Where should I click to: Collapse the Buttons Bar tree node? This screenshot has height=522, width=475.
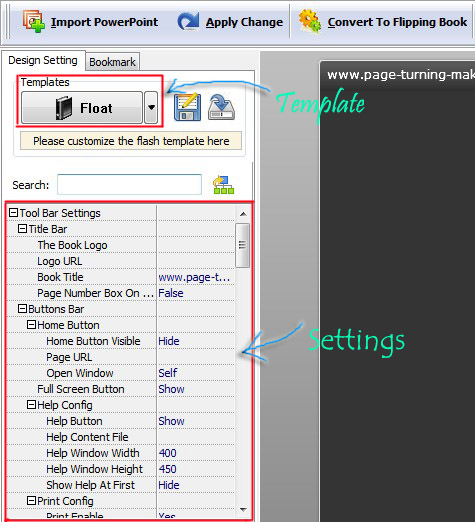pyautogui.click(x=22, y=309)
